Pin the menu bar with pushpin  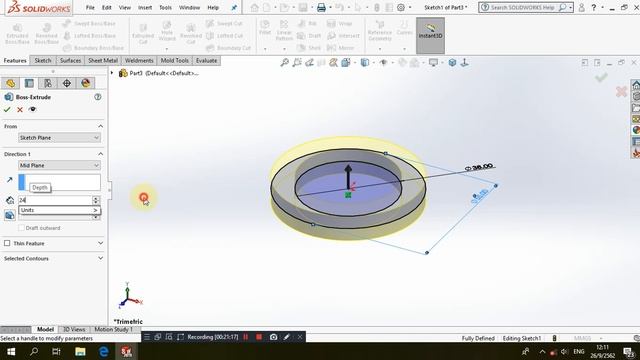pyautogui.click(x=234, y=7)
